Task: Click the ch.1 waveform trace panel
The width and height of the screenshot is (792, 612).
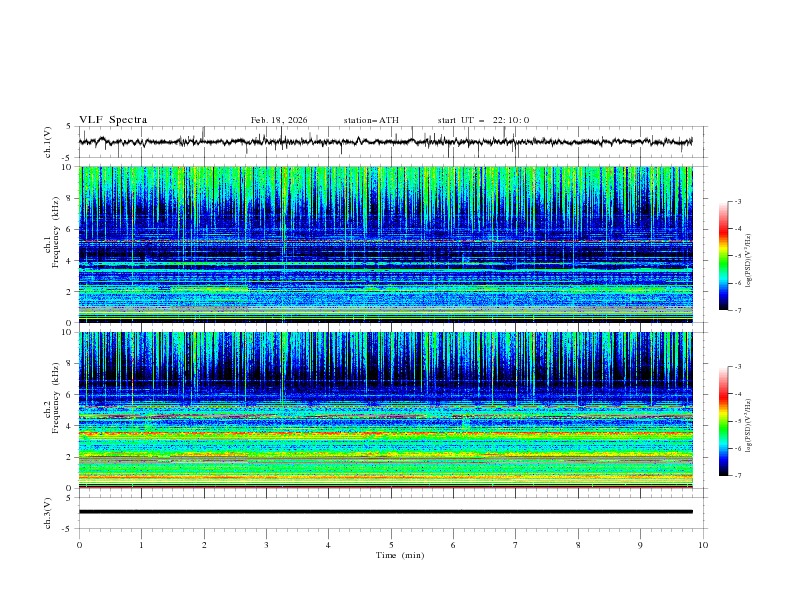Action: [392, 142]
